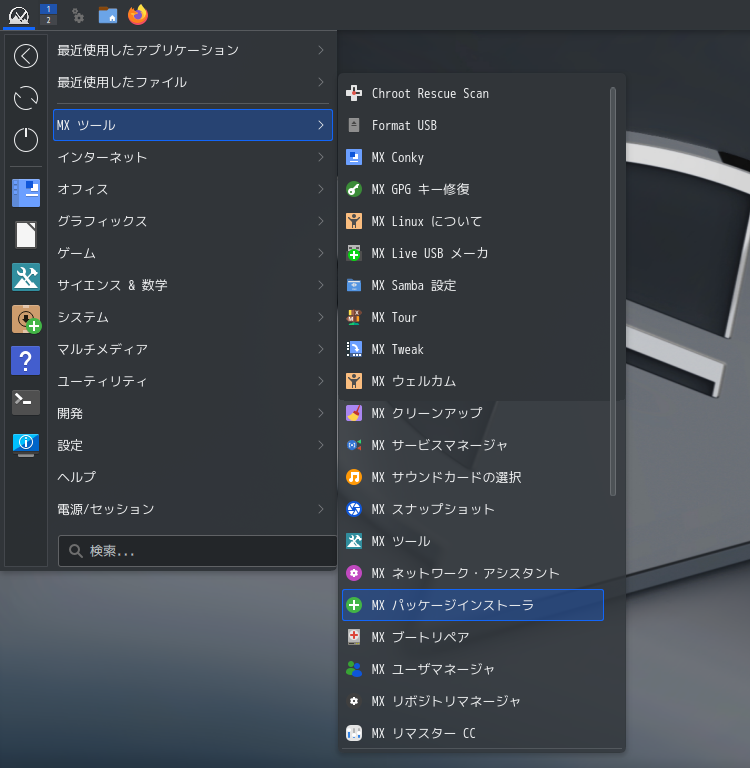Click the MX リマスター CC icon
This screenshot has height=768, width=750.
[x=354, y=733]
